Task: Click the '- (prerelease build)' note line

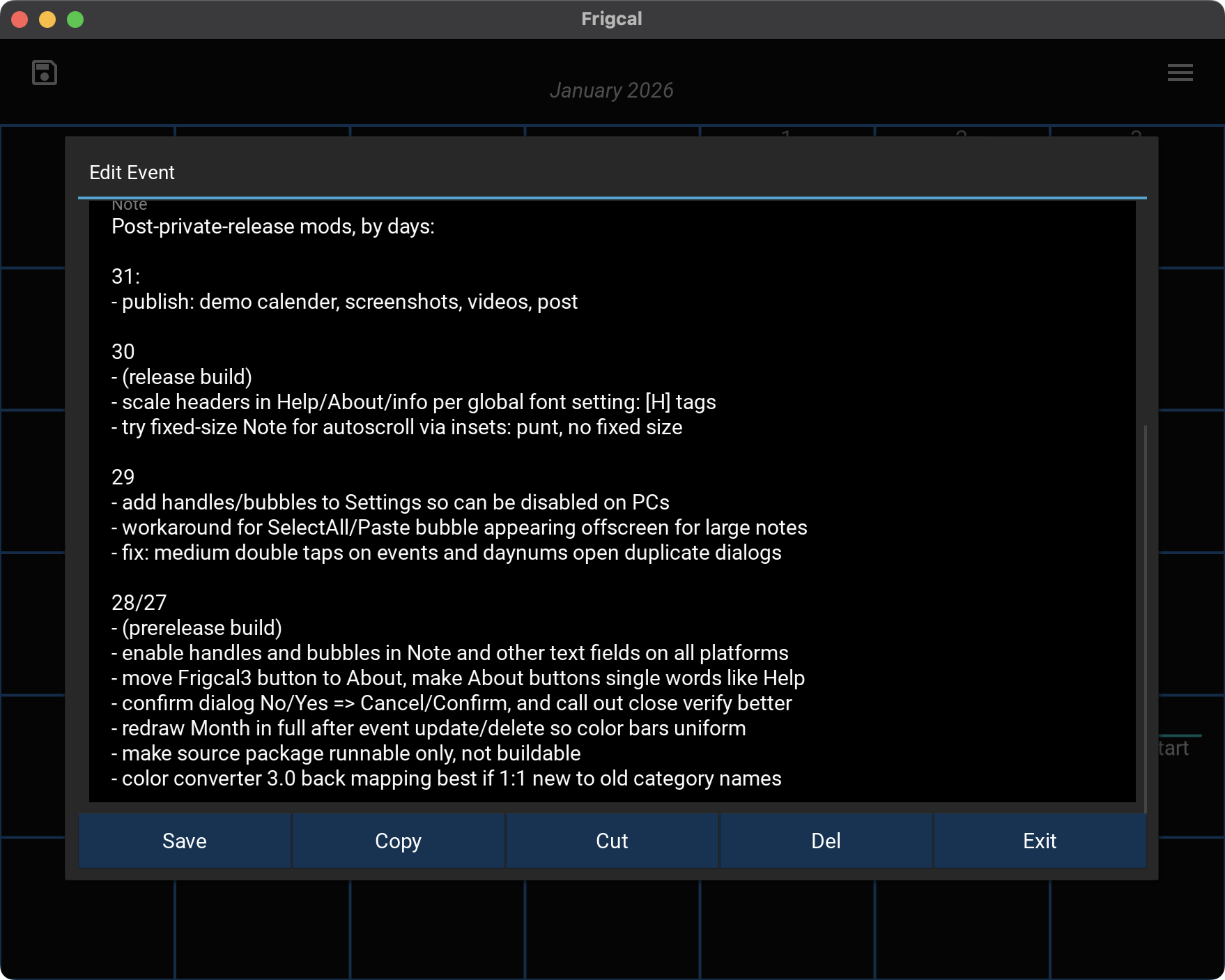Action: 197,628
